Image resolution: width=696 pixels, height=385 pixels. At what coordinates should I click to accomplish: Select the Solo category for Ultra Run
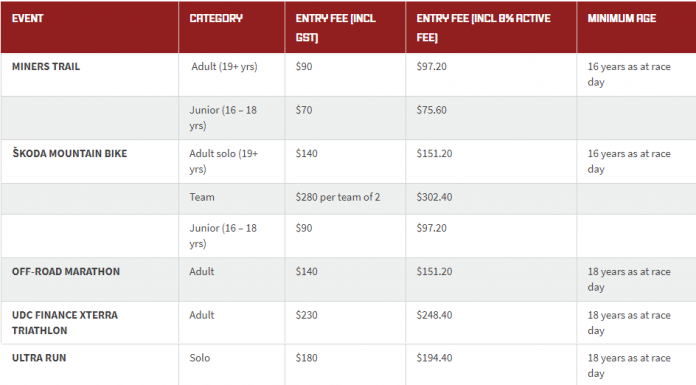point(200,358)
